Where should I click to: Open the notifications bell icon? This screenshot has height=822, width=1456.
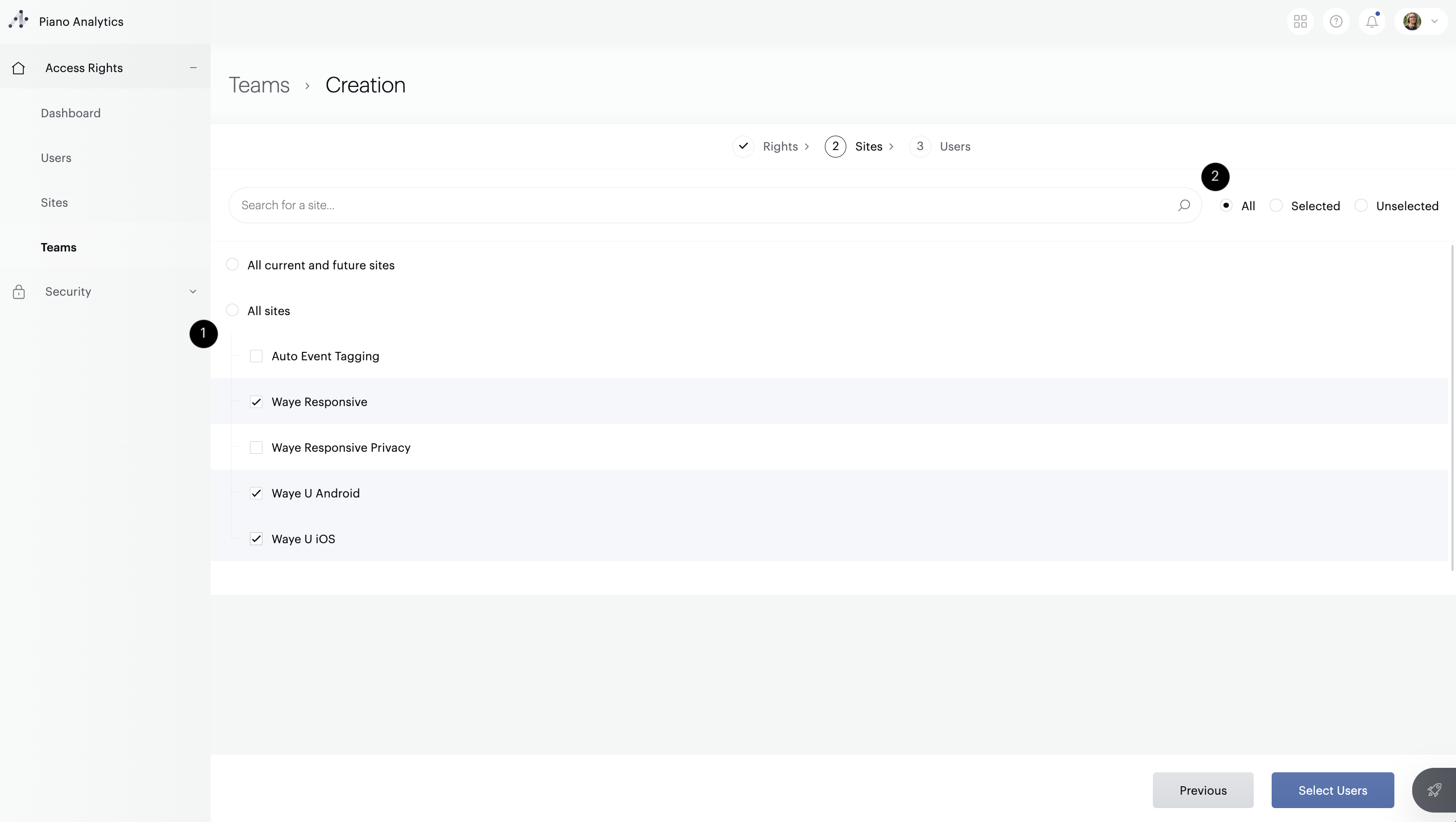point(1372,21)
